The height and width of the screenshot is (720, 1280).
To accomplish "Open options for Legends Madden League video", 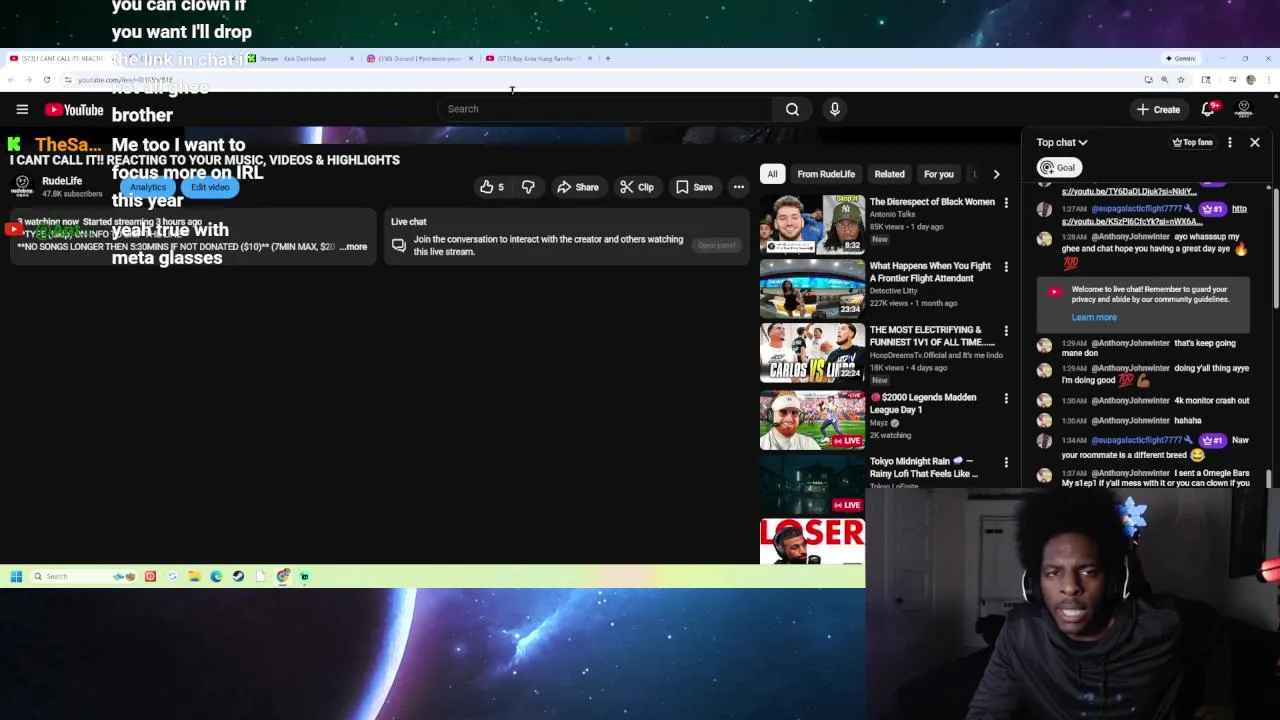I will 1006,398.
